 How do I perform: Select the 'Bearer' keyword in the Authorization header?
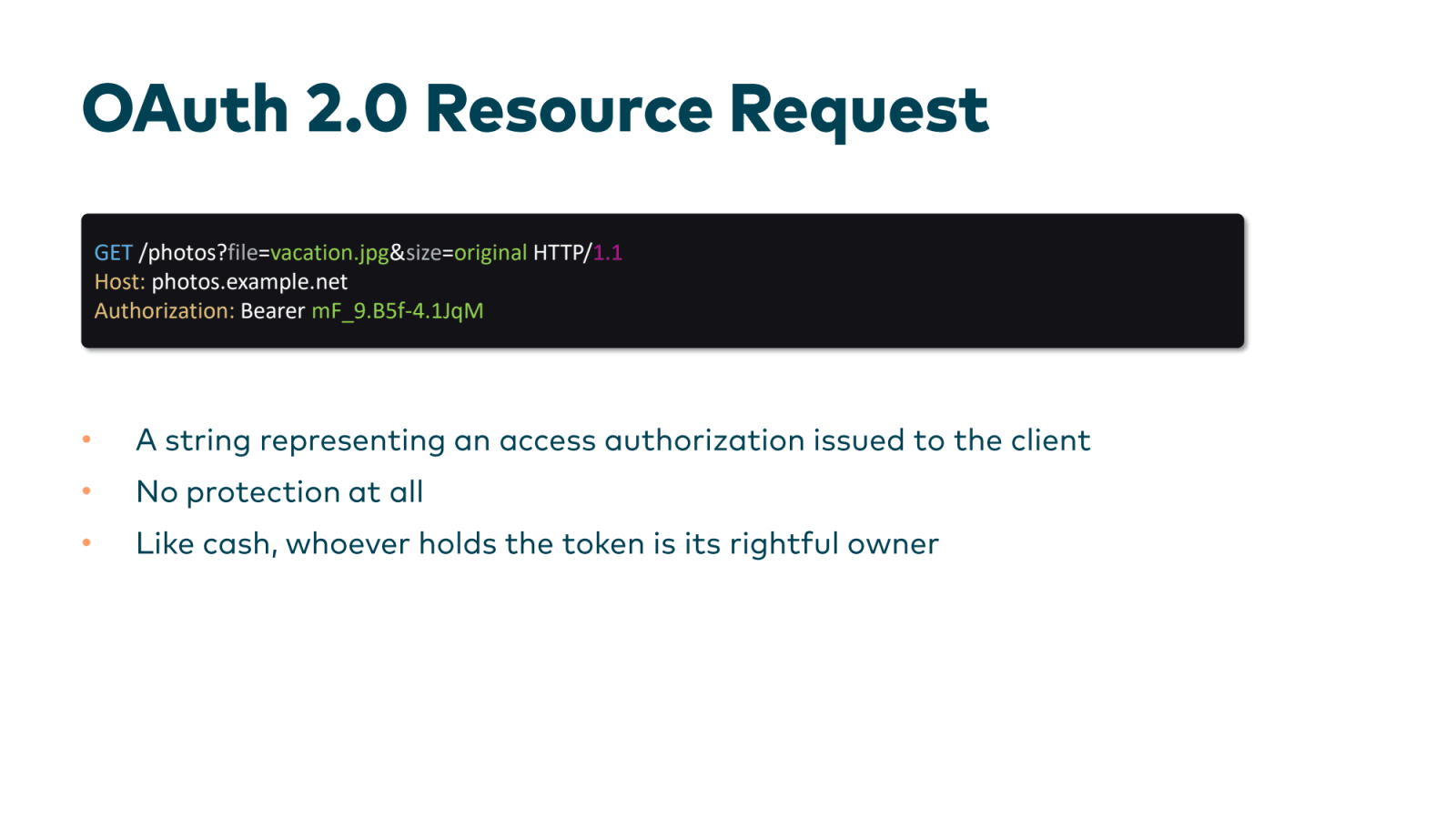[x=271, y=311]
